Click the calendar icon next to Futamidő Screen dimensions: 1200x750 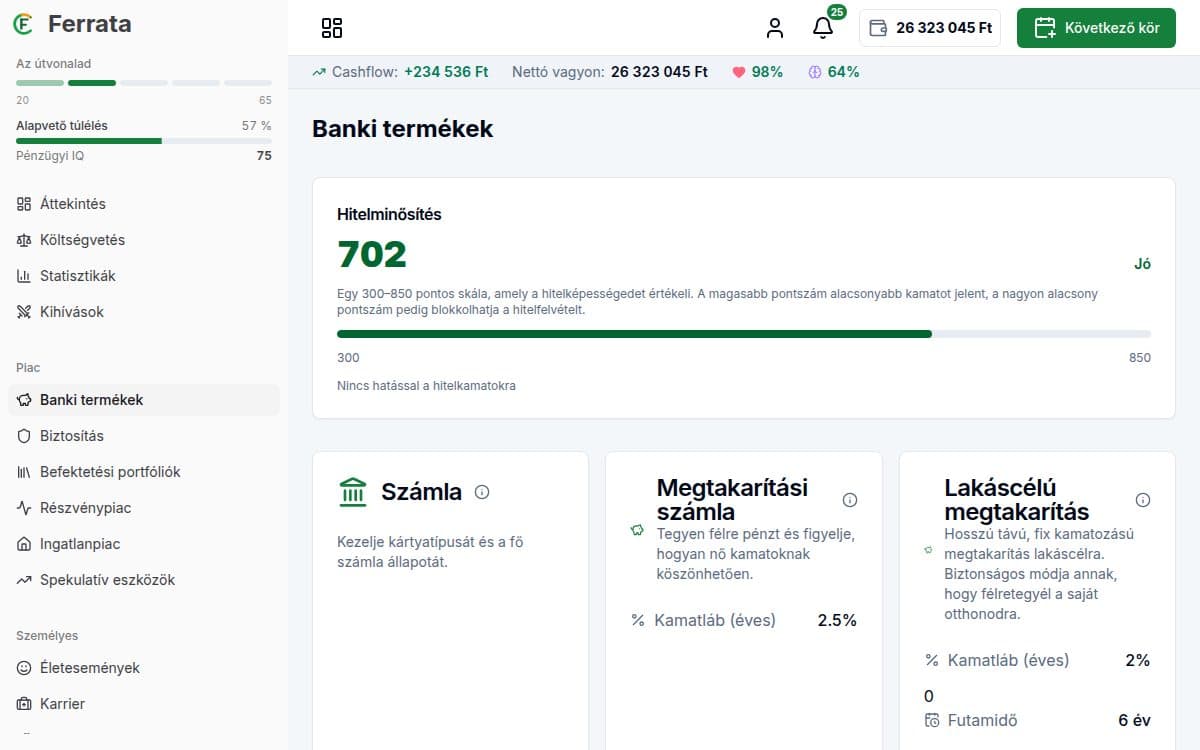(932, 720)
